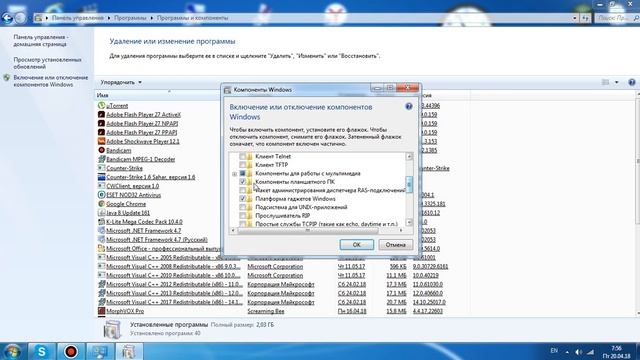Viewport: 640px width, 360px height.
Task: Click the Программы и компоненты breadcrumb
Action: tap(192, 18)
